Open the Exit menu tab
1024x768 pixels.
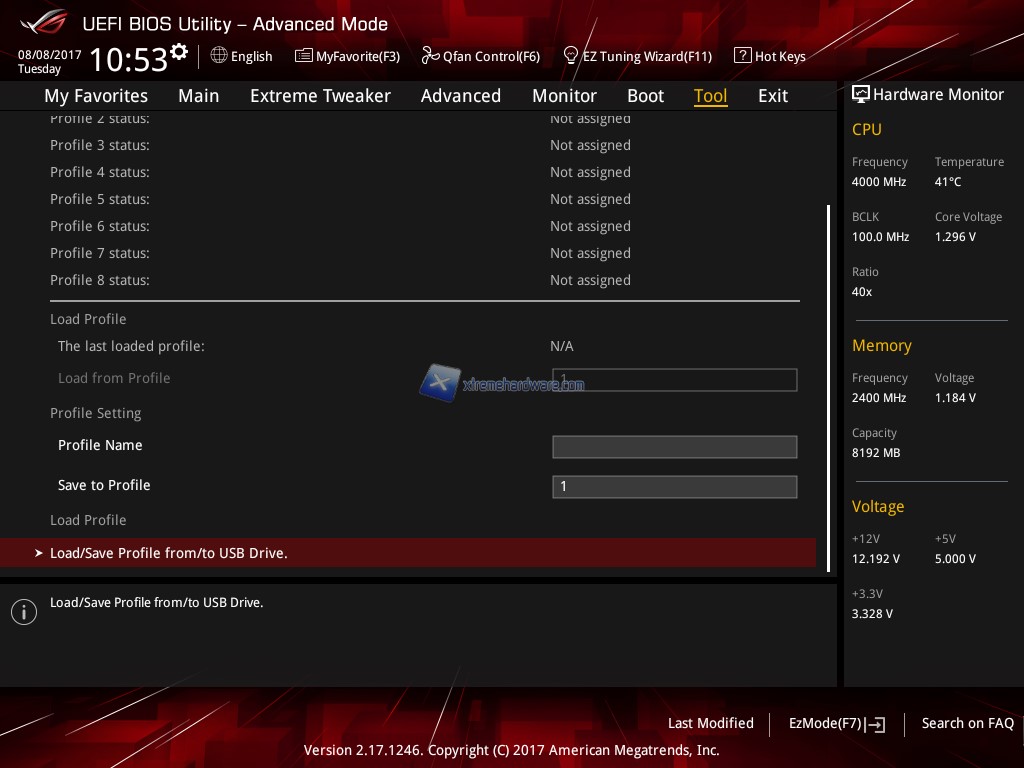[x=772, y=96]
